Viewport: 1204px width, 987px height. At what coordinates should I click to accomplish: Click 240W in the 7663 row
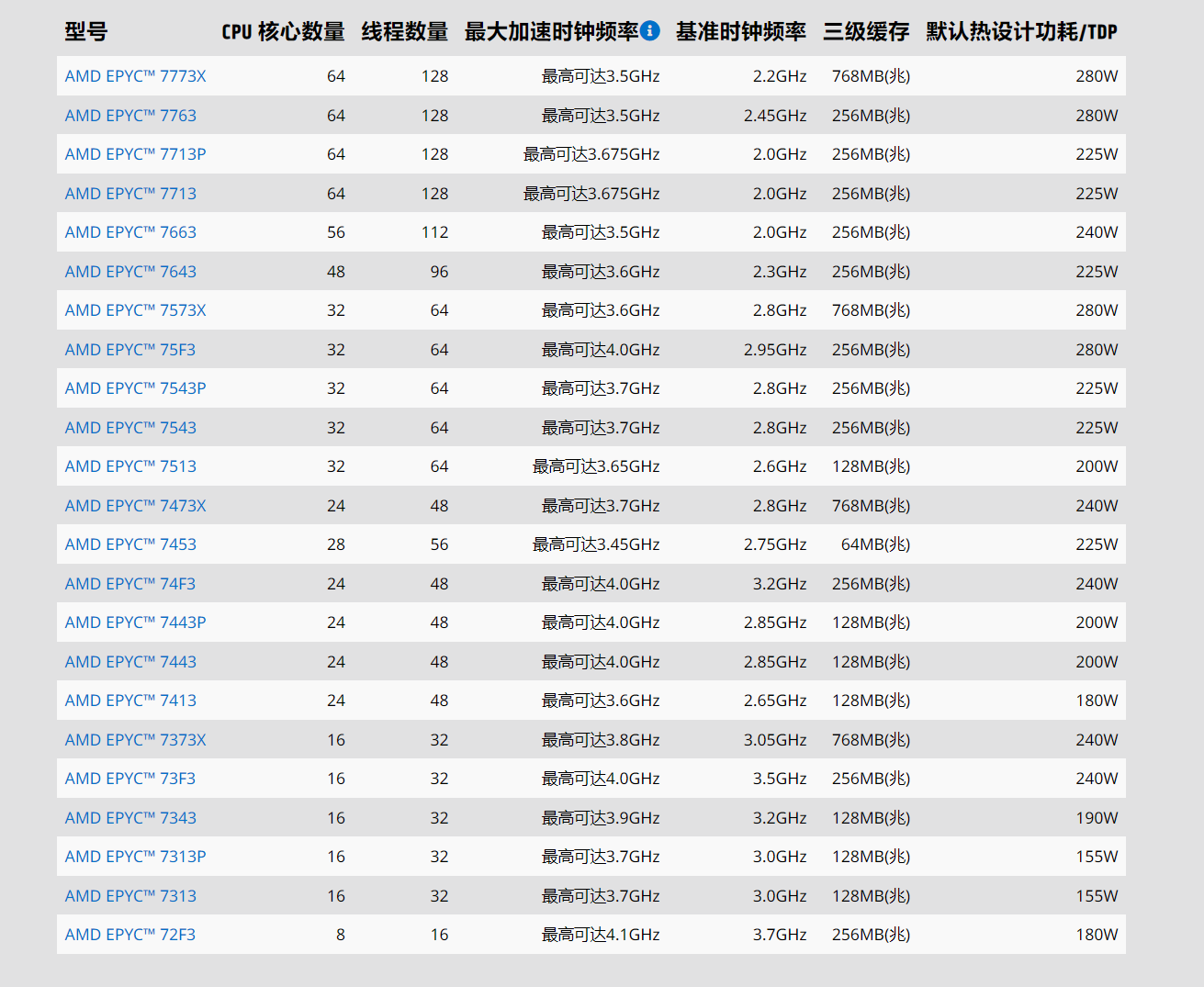tap(1097, 232)
